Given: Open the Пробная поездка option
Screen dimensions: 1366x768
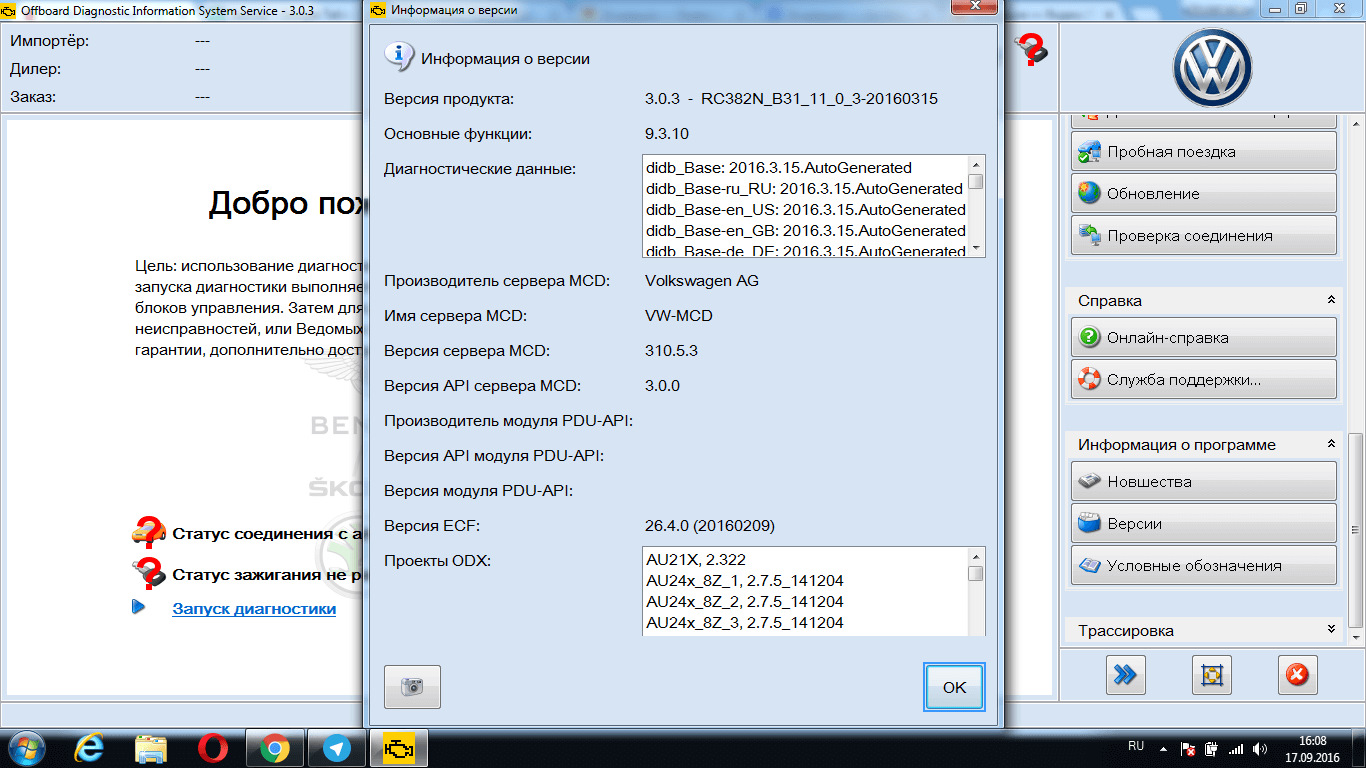Looking at the screenshot, I should [1203, 152].
